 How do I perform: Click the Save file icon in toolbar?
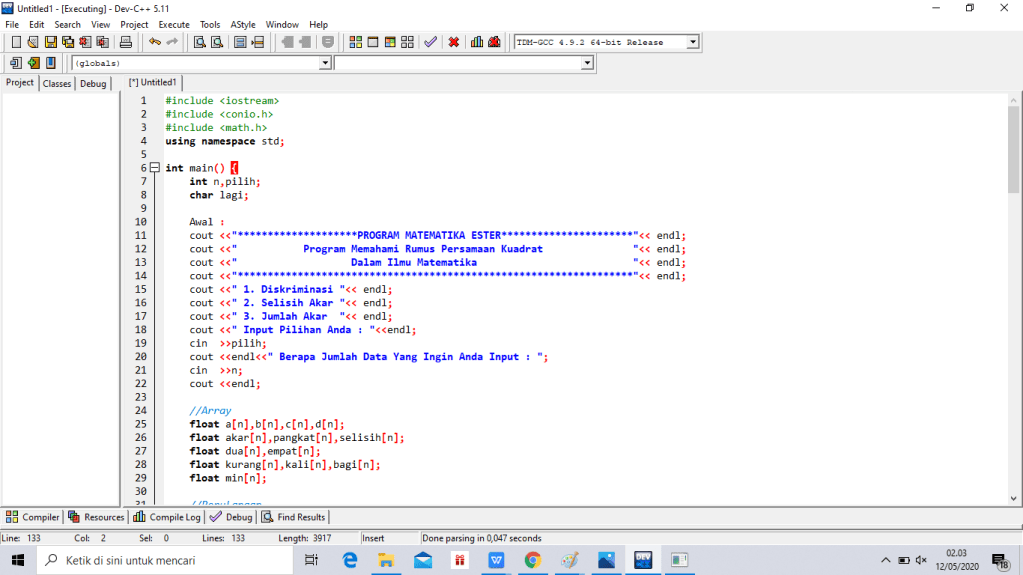51,42
